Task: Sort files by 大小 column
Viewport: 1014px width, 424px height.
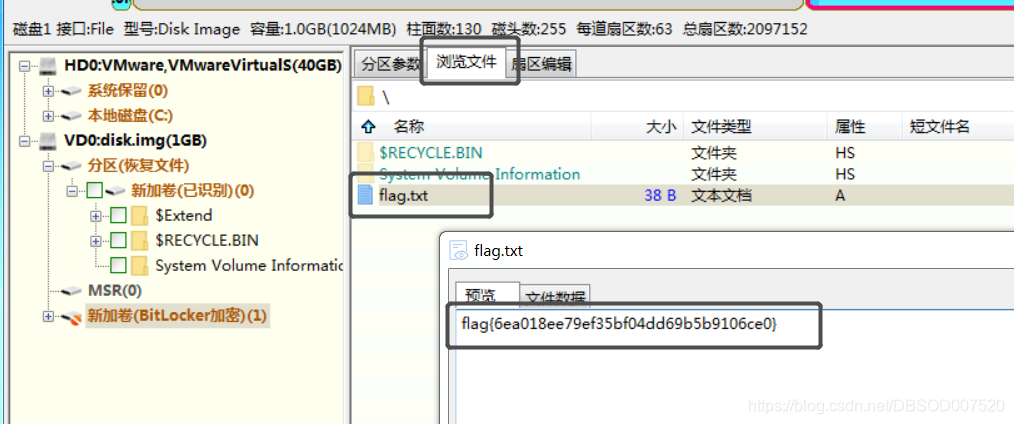Action: [x=661, y=127]
